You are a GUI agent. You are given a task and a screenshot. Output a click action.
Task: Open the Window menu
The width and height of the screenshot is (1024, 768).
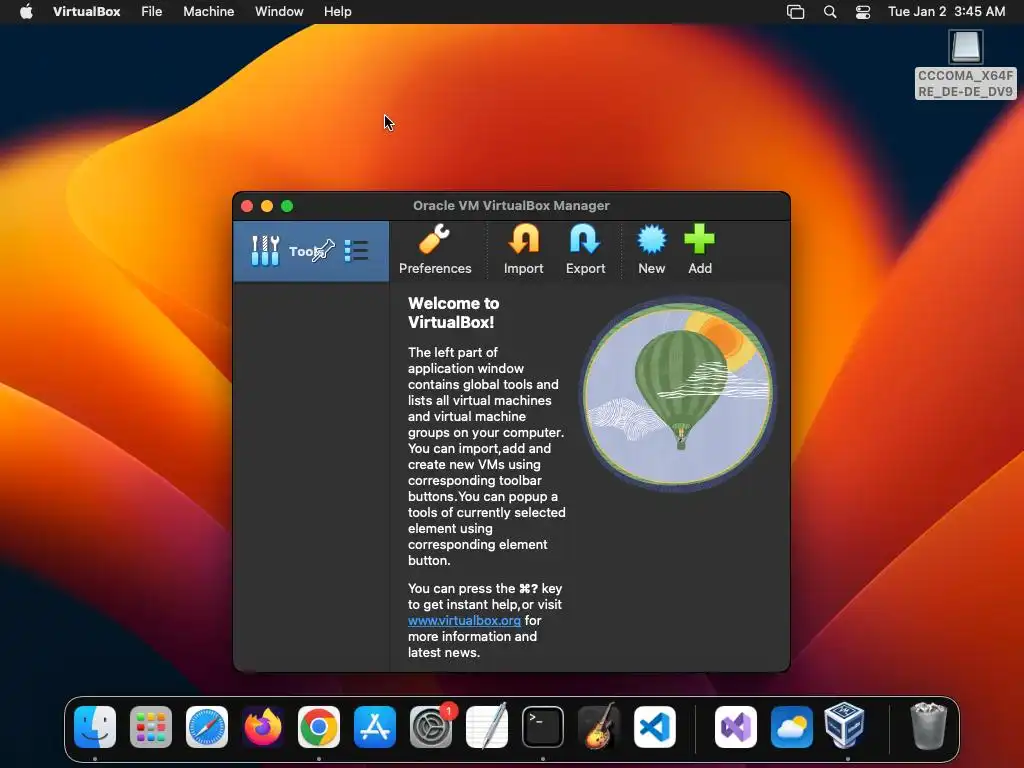279,12
